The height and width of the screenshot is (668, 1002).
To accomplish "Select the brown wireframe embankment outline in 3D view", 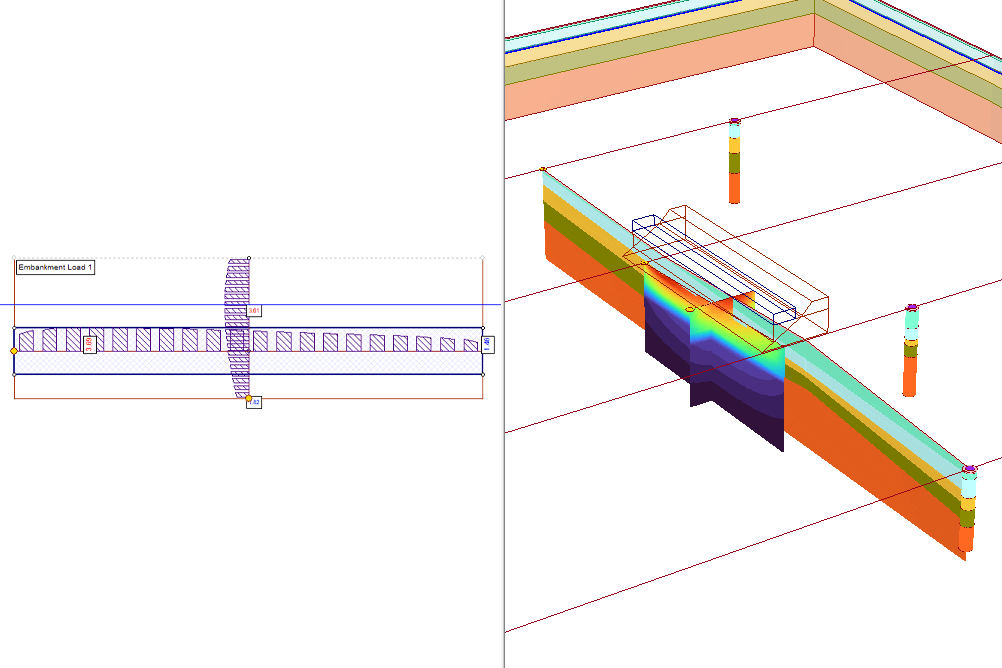I will [x=725, y=279].
